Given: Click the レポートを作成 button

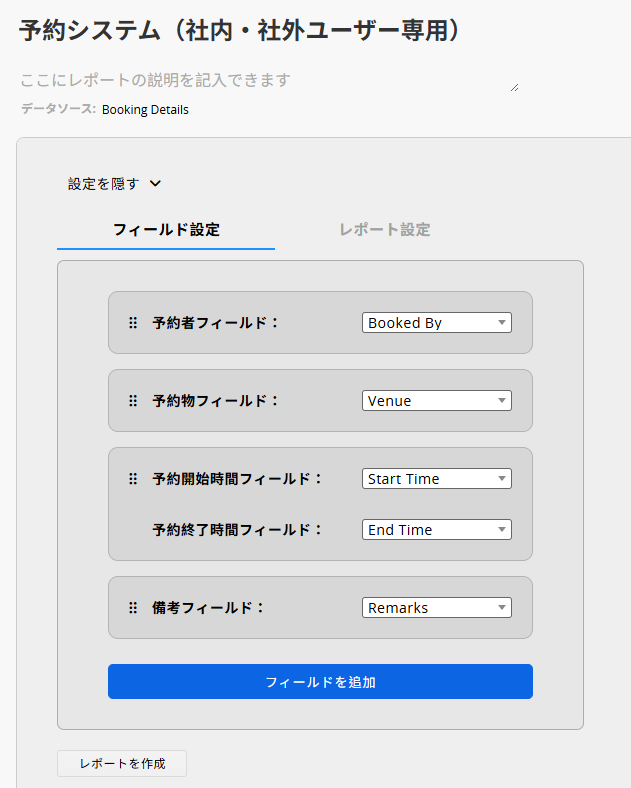Looking at the screenshot, I should pos(122,763).
